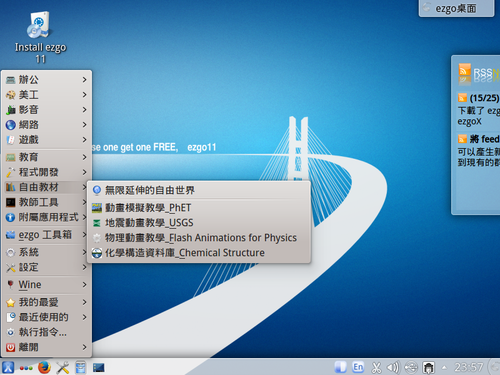Click the taskbar clock showing 23:57
The image size is (500, 375).
click(469, 367)
